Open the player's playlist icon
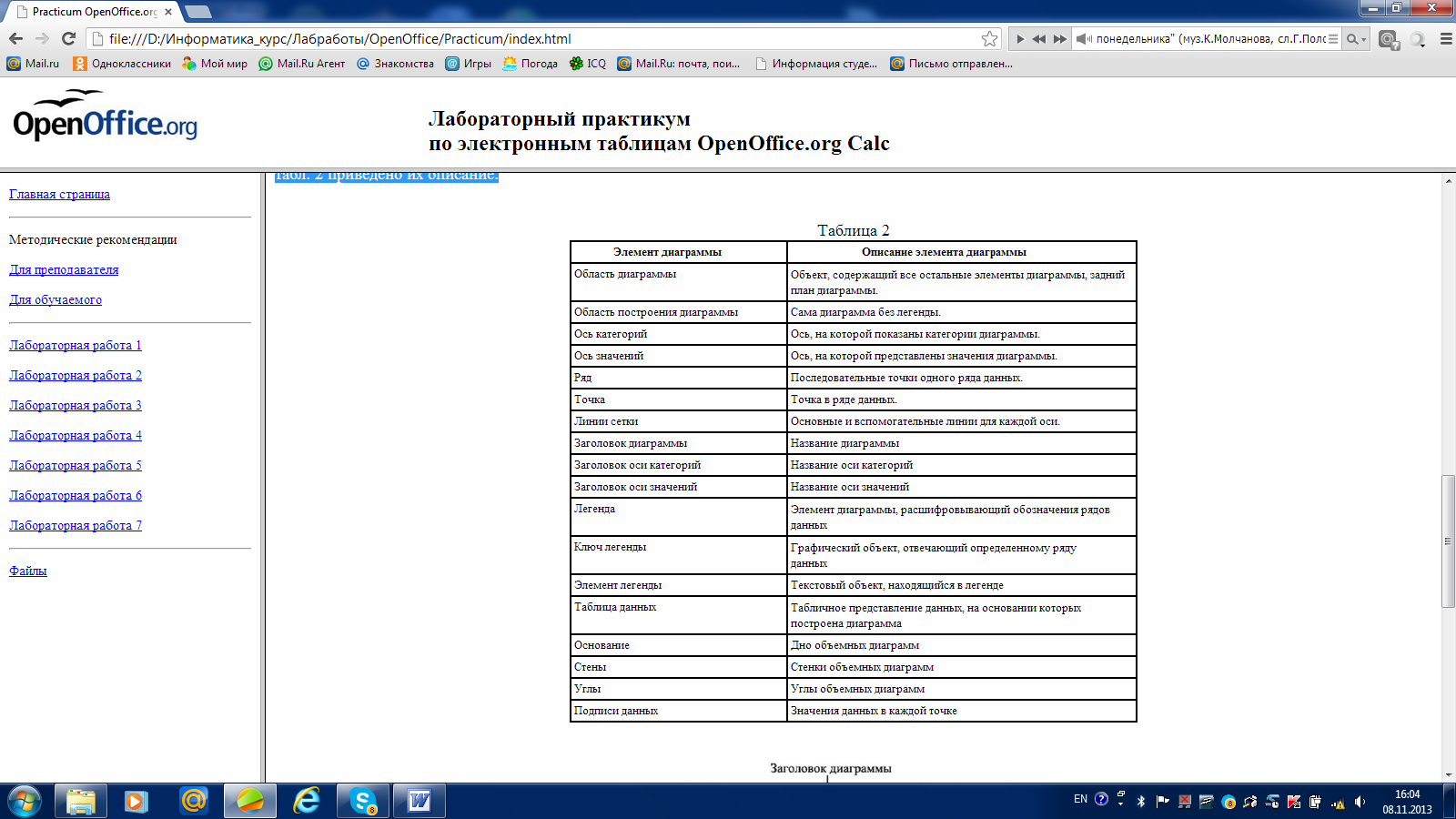 pos(1333,39)
